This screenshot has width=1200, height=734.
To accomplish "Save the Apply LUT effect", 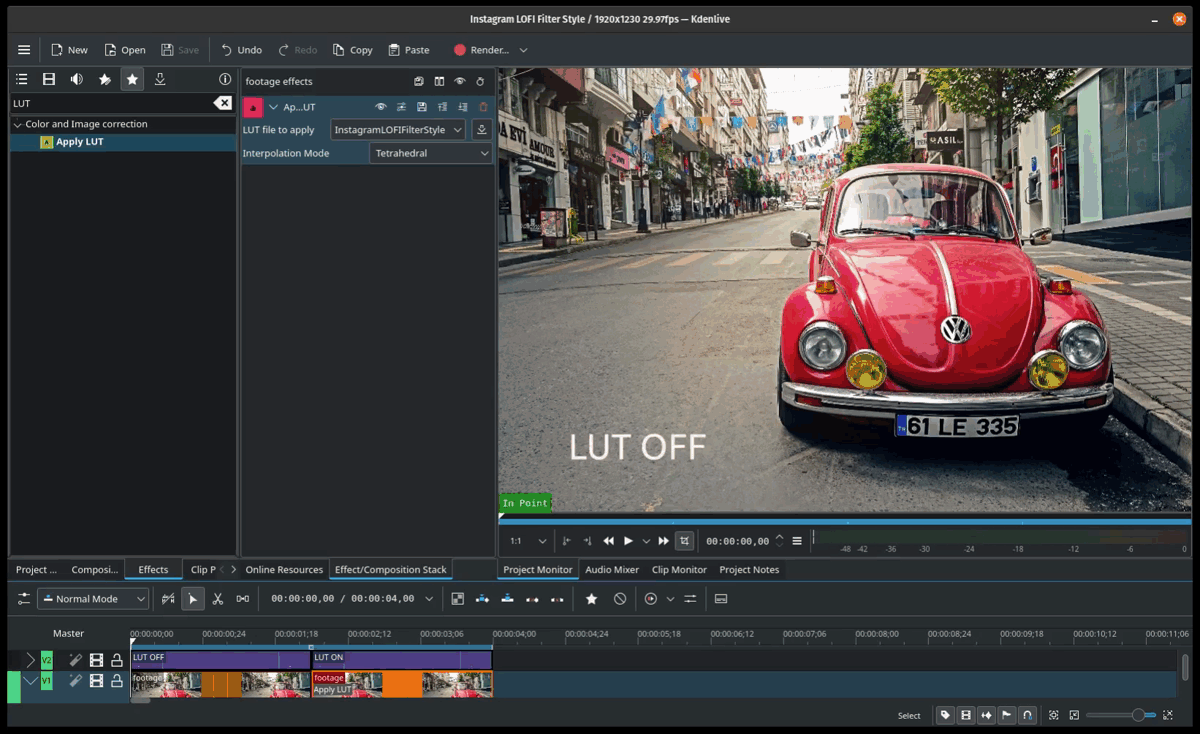I will pyautogui.click(x=421, y=107).
